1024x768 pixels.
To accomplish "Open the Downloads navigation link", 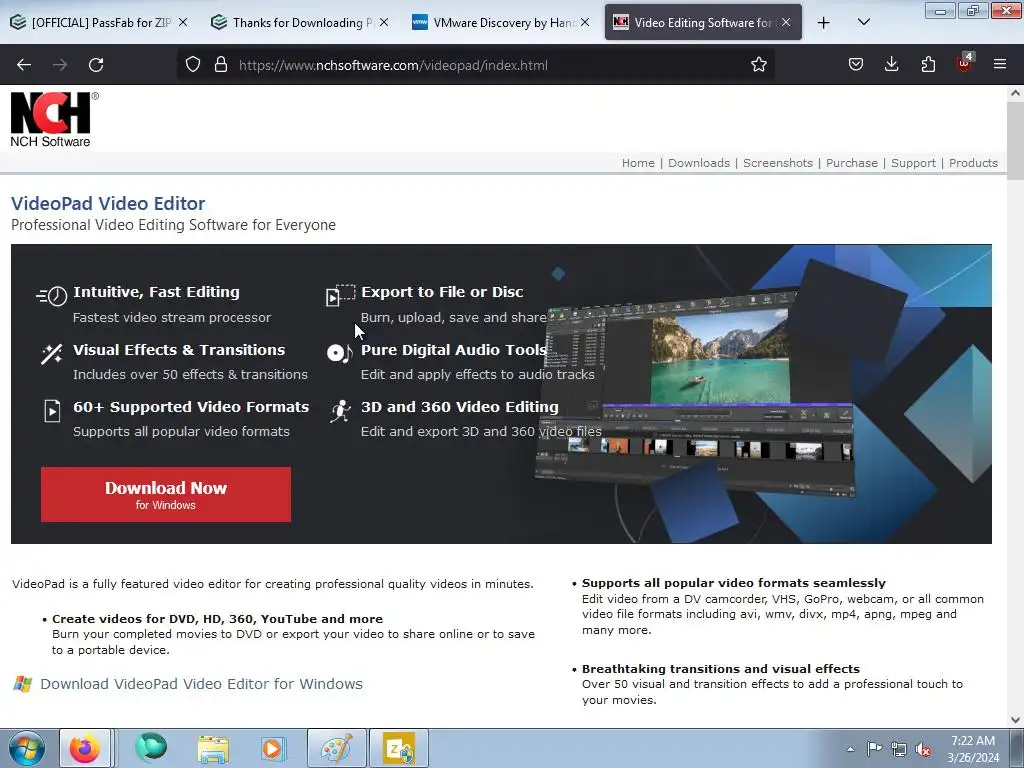I will point(699,163).
